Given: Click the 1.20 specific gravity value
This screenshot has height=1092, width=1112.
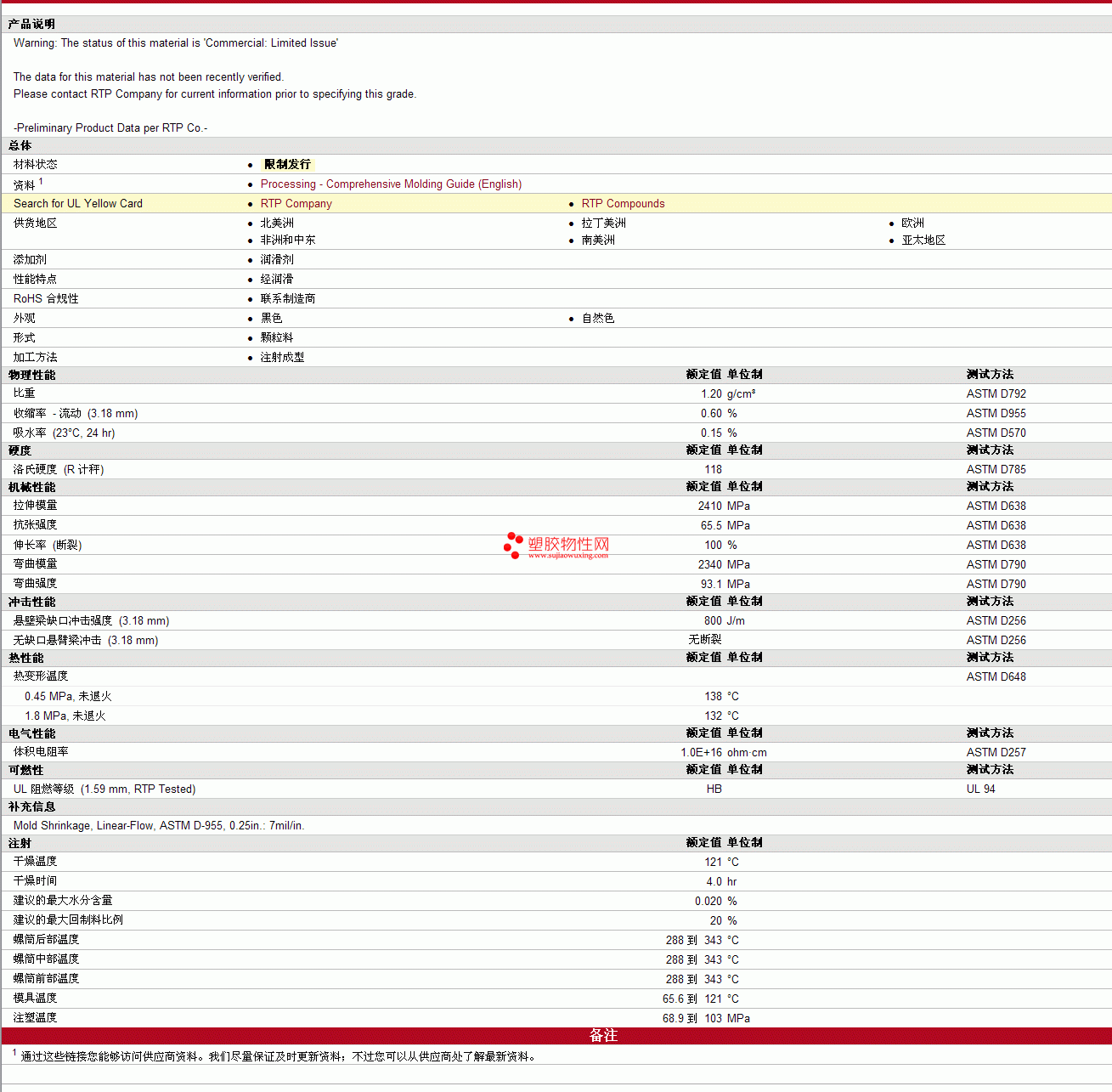Looking at the screenshot, I should [x=711, y=394].
